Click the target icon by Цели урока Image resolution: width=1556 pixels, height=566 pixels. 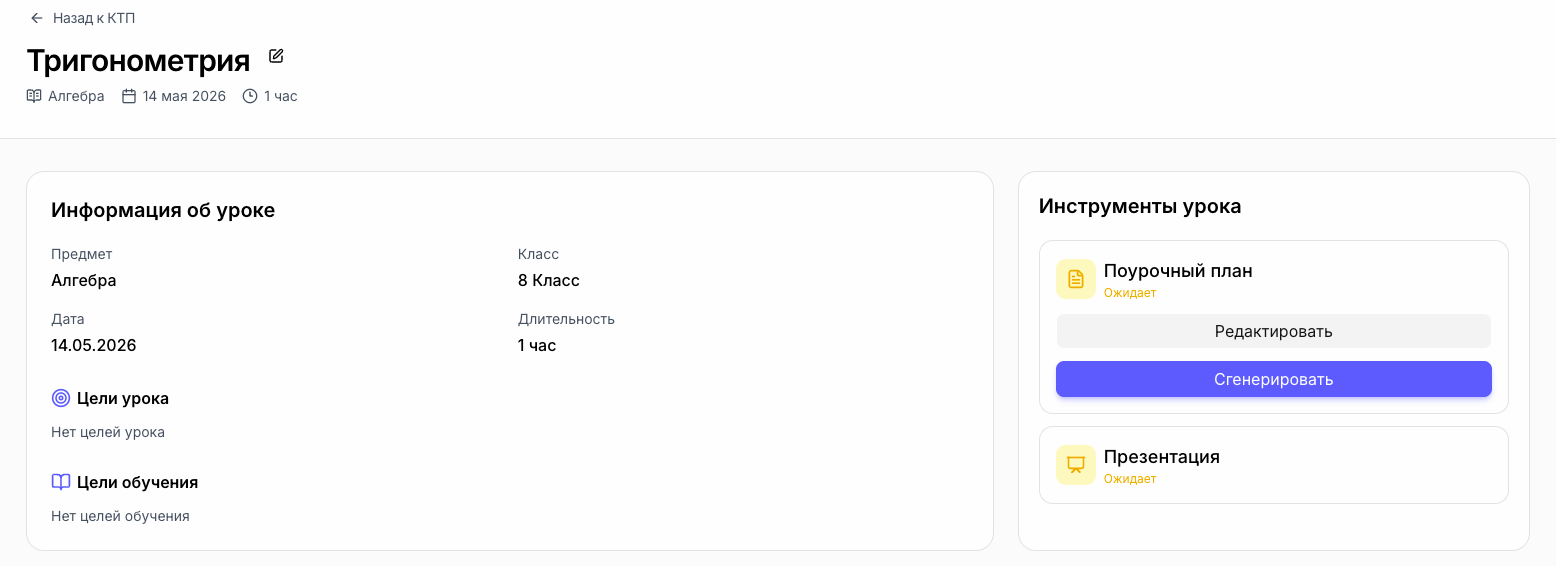coord(61,398)
